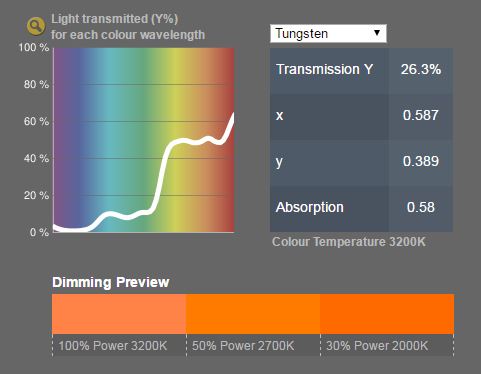Click the y value 0.389

pyautogui.click(x=421, y=161)
